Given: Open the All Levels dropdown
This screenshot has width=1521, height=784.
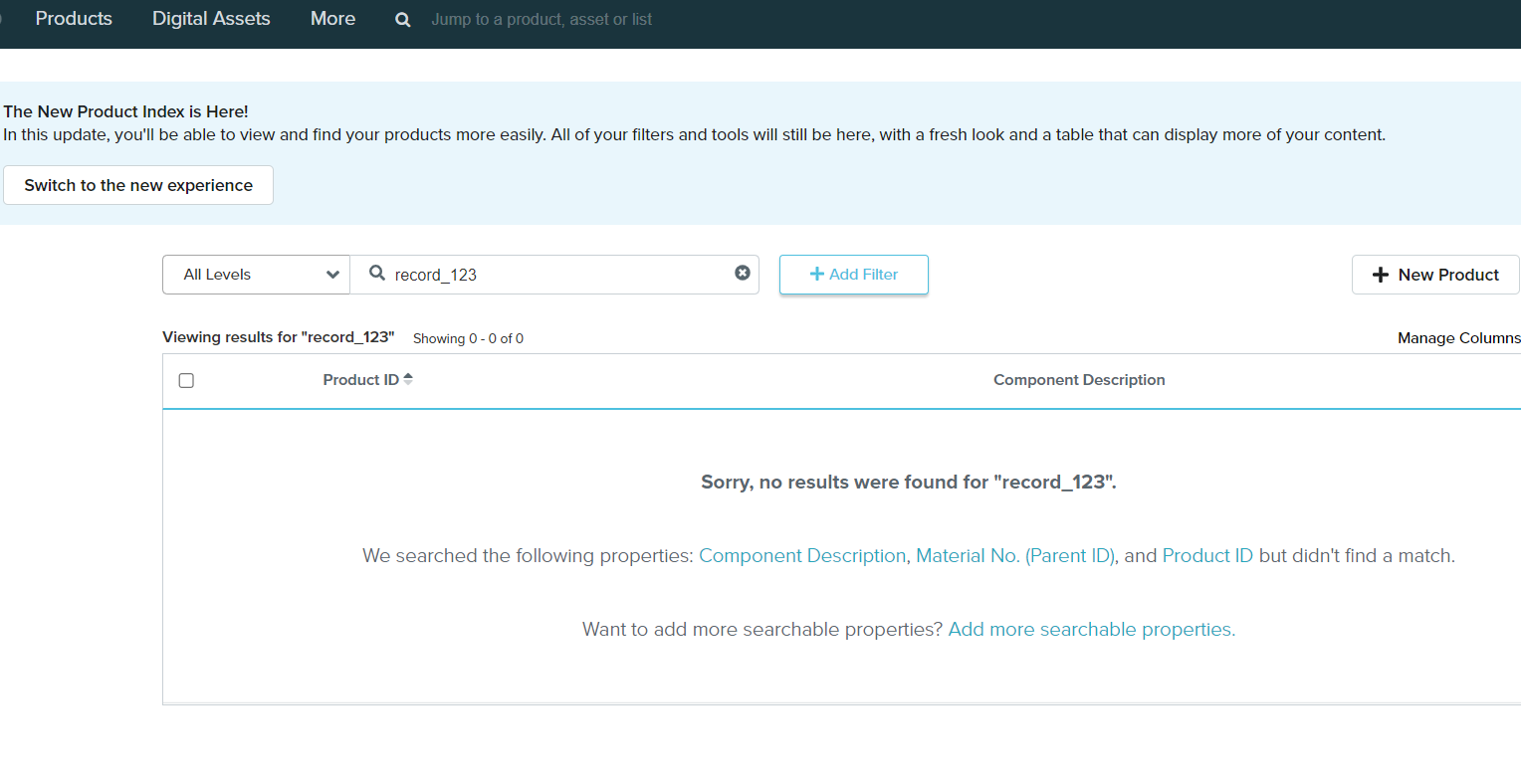Looking at the screenshot, I should coord(256,275).
